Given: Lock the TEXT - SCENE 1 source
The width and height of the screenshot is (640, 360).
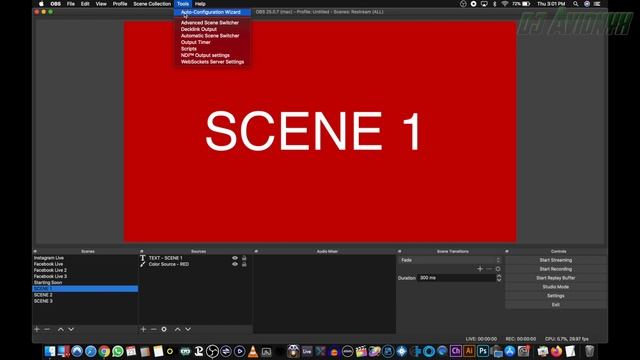Looking at the screenshot, I should click(244, 258).
